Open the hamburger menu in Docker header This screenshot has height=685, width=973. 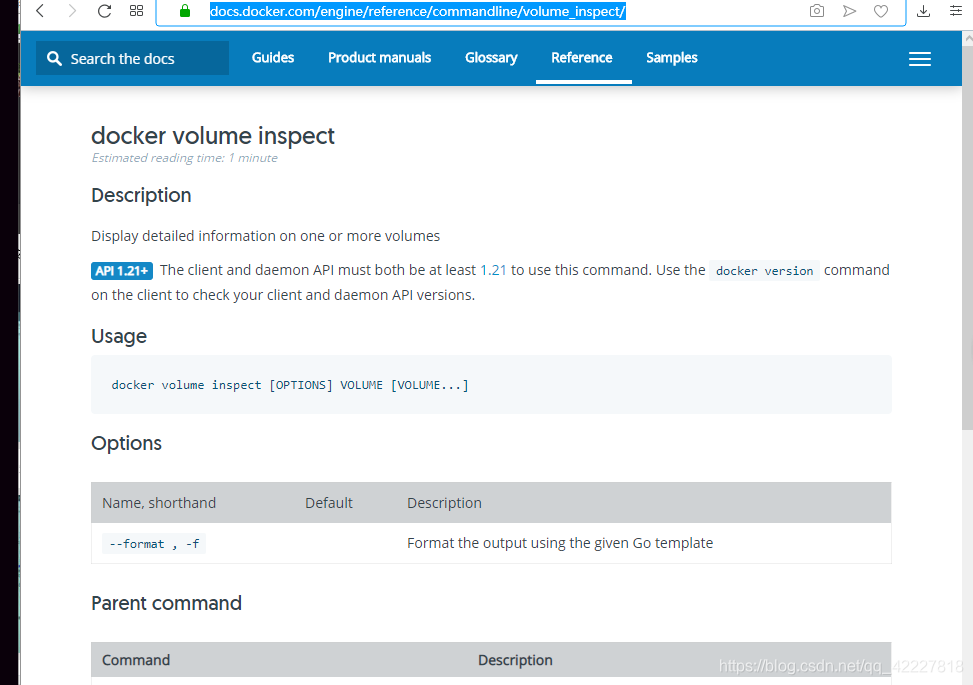(920, 59)
